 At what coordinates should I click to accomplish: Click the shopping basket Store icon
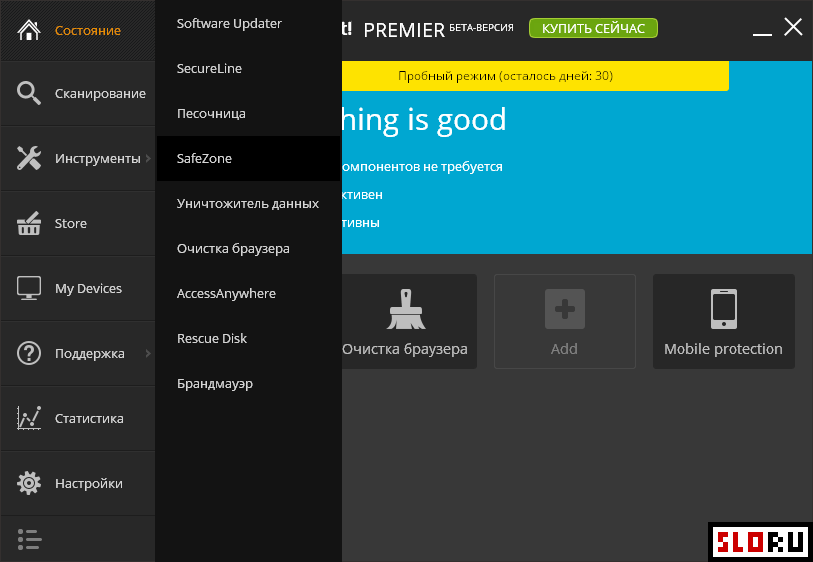[x=29, y=223]
